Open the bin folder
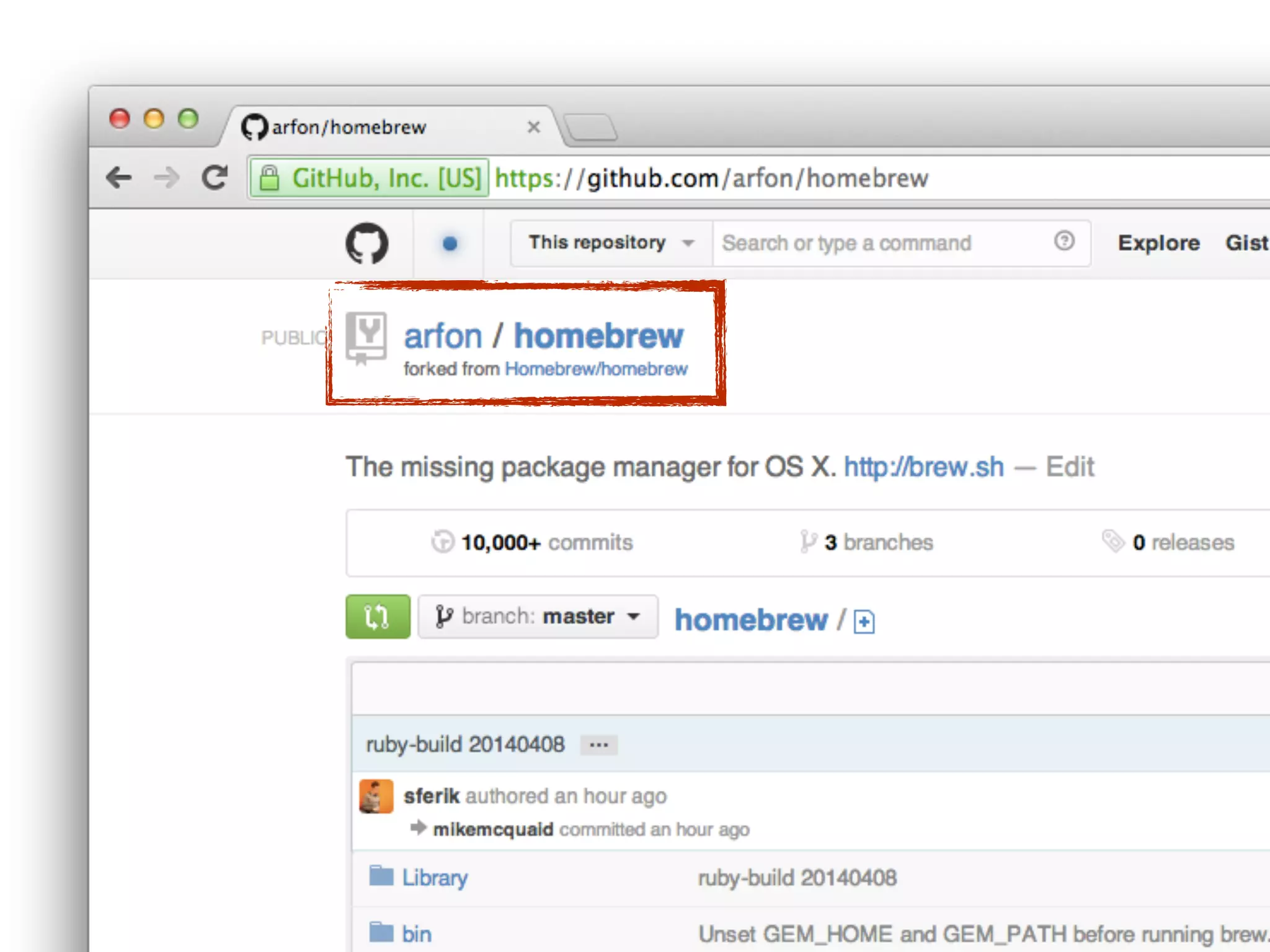Screen dimensions: 1270x952 pos(415,934)
